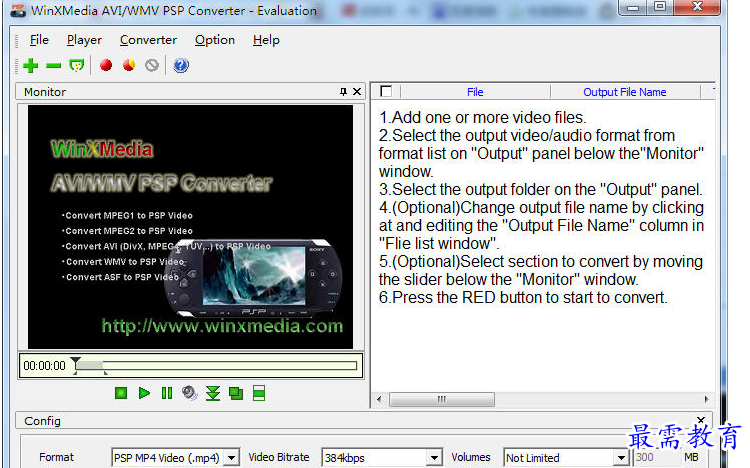Toggle the select-all checkbox in file list header
Viewport: 750px width, 468px height.
pos(386,91)
